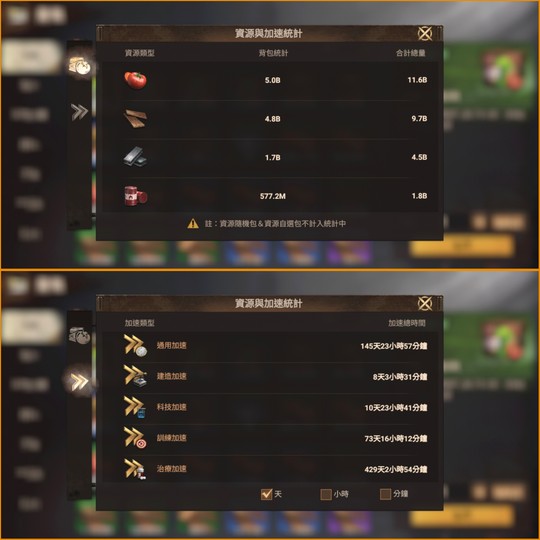Click the 科技加速 research speedup icon
The height and width of the screenshot is (540, 540).
(x=135, y=407)
